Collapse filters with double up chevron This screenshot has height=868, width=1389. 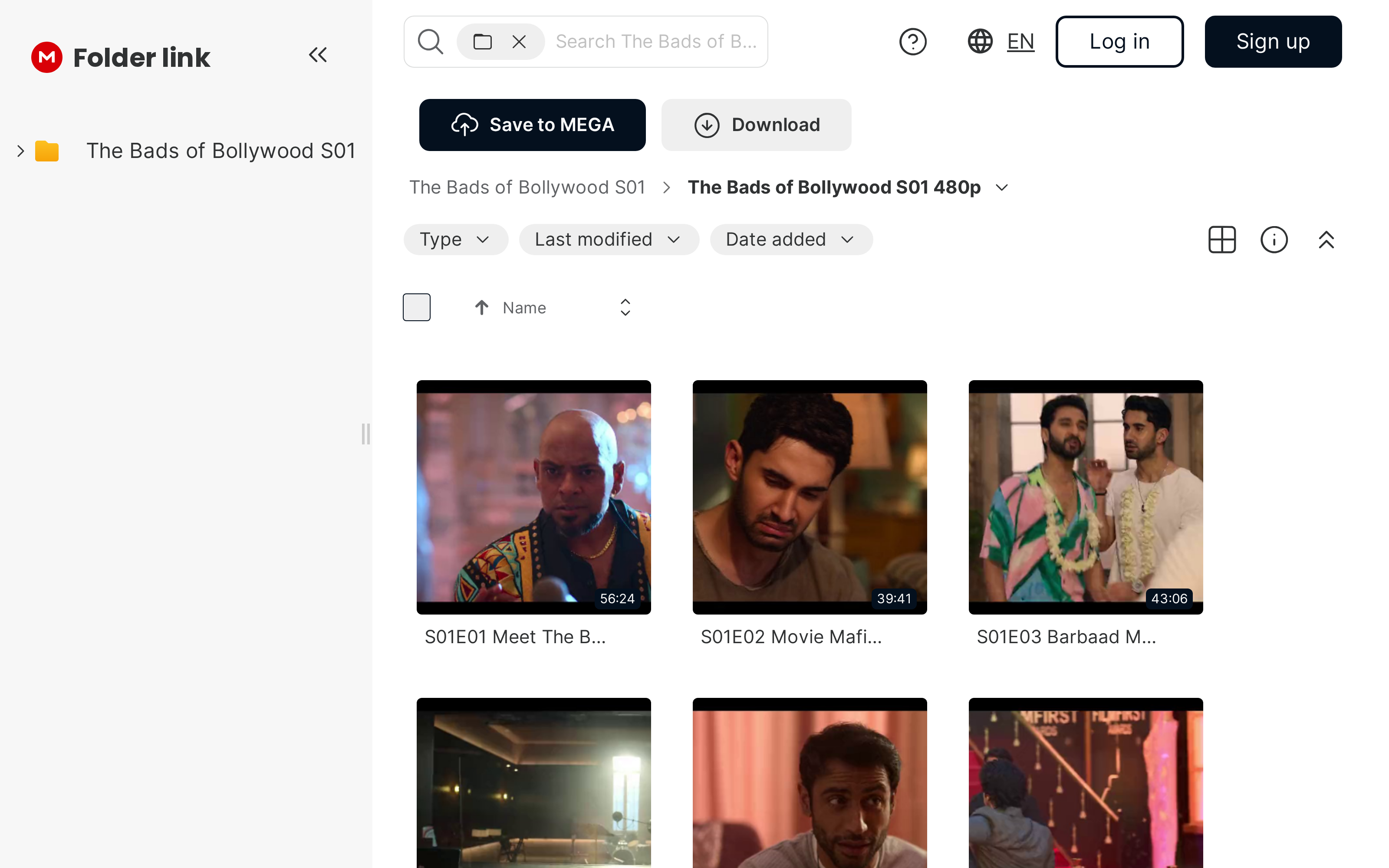pos(1326,240)
